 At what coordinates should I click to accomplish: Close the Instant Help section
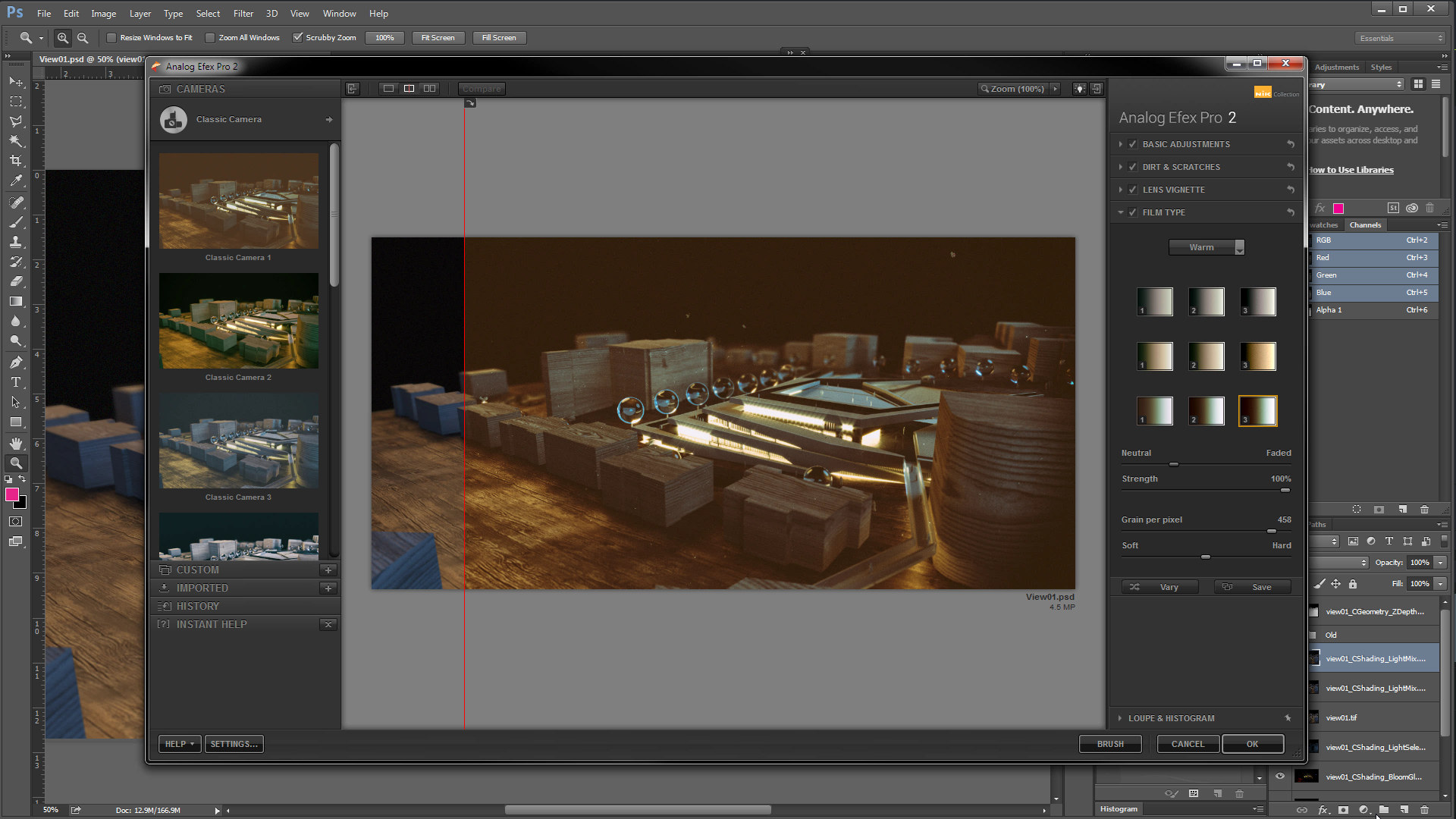(x=328, y=624)
